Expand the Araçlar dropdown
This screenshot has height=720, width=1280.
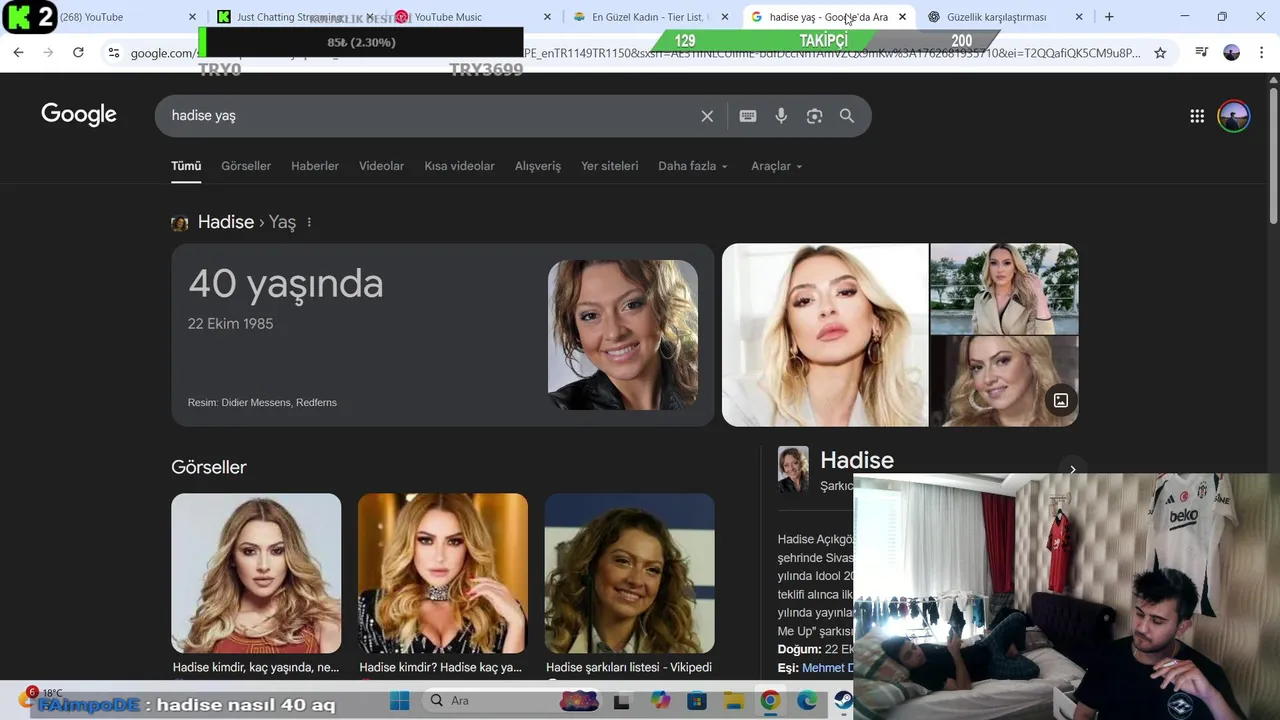(777, 166)
